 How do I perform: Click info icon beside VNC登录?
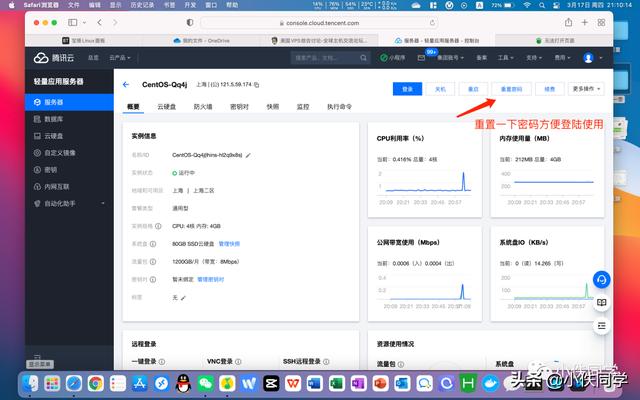point(238,362)
